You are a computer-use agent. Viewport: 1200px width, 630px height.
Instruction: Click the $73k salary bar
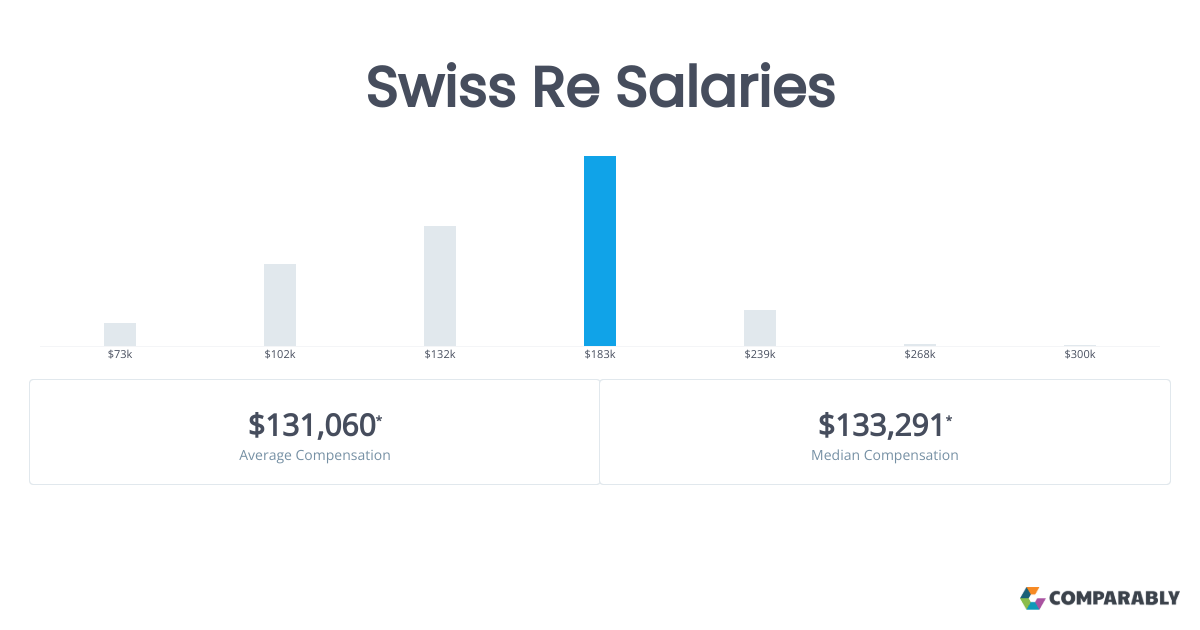click(120, 334)
